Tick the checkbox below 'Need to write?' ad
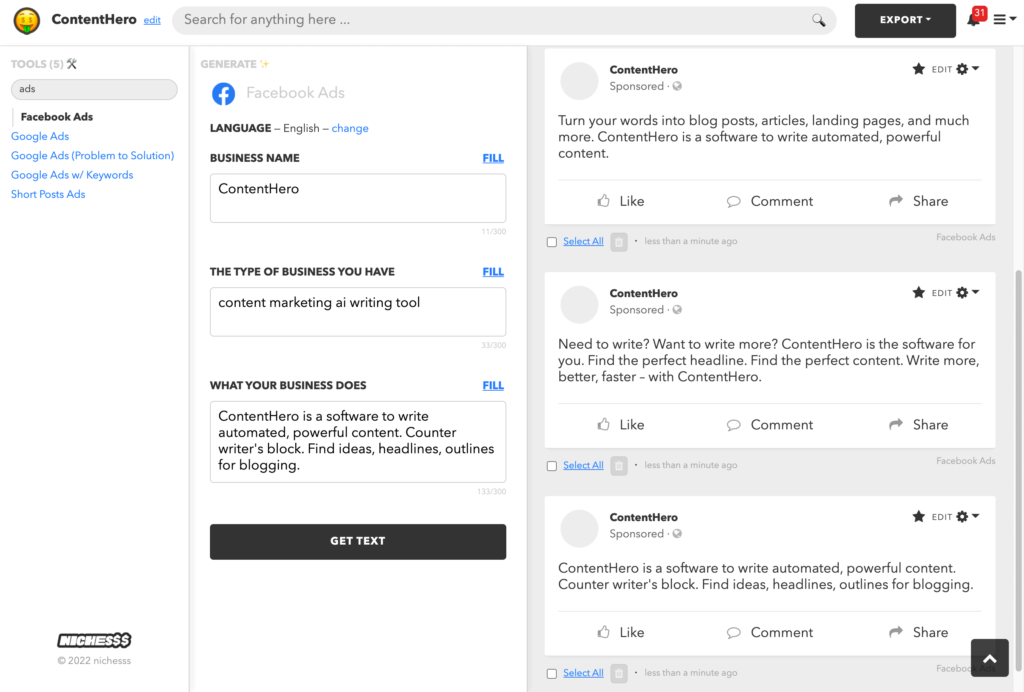The height and width of the screenshot is (692, 1024). (x=552, y=466)
